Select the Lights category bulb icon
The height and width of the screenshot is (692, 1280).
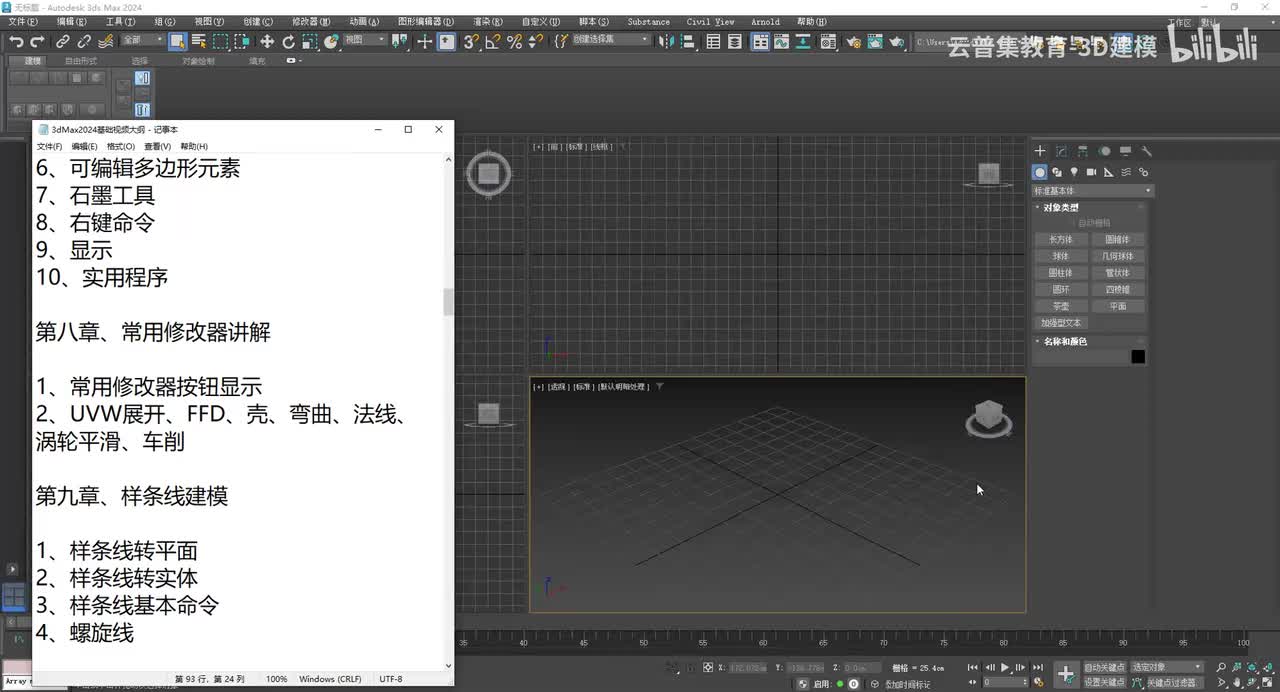click(x=1074, y=172)
